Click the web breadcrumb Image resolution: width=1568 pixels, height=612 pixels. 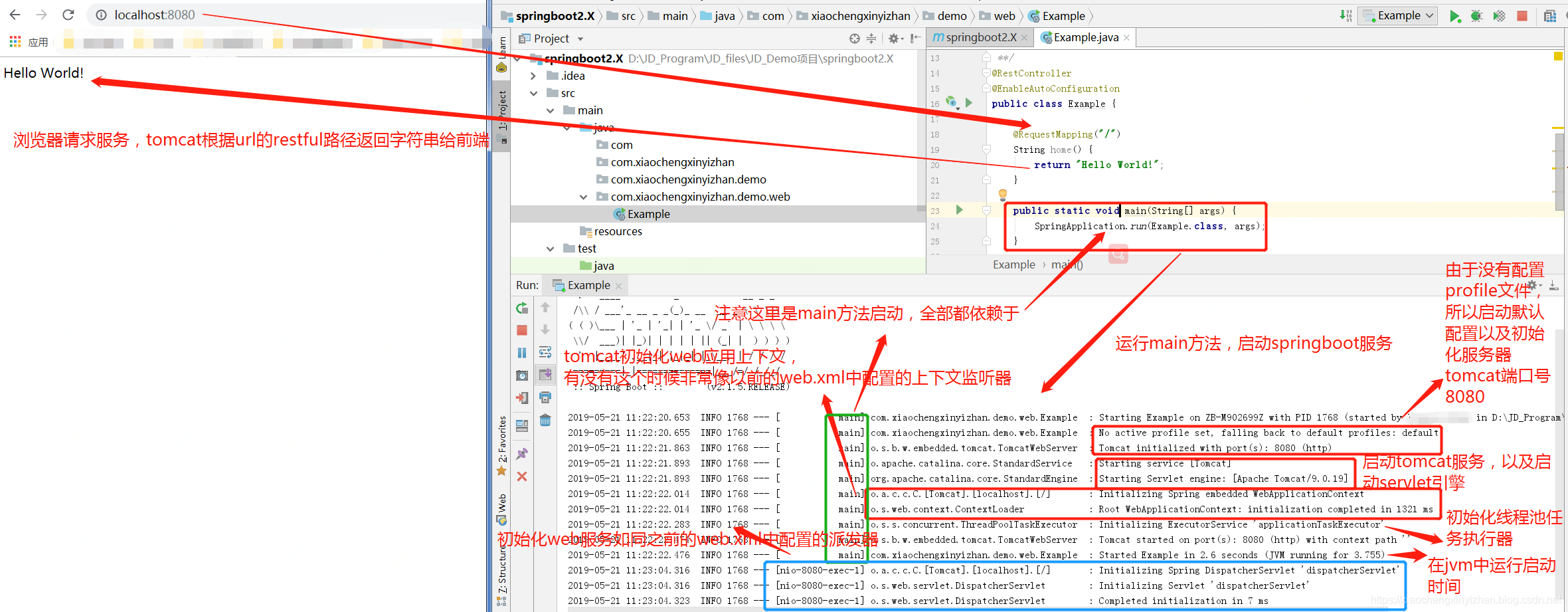coord(998,16)
